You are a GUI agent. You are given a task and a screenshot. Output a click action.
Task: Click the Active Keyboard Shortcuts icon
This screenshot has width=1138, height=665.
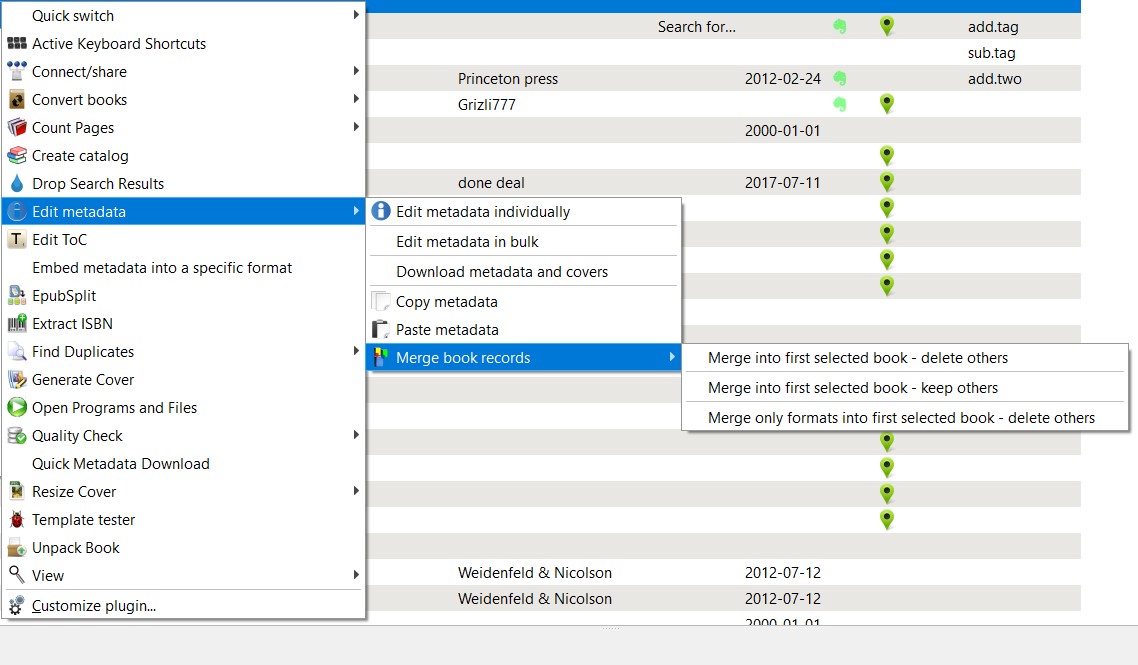[x=16, y=44]
